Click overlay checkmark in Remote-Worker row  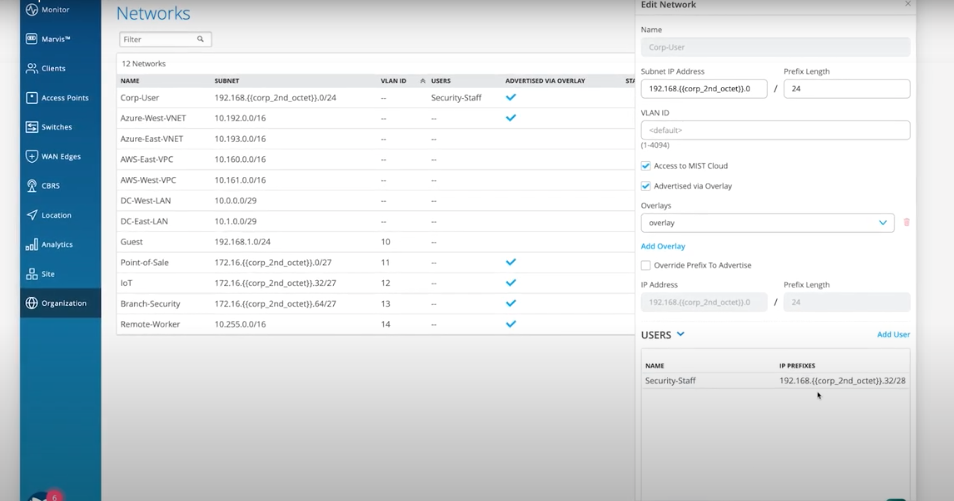click(510, 324)
